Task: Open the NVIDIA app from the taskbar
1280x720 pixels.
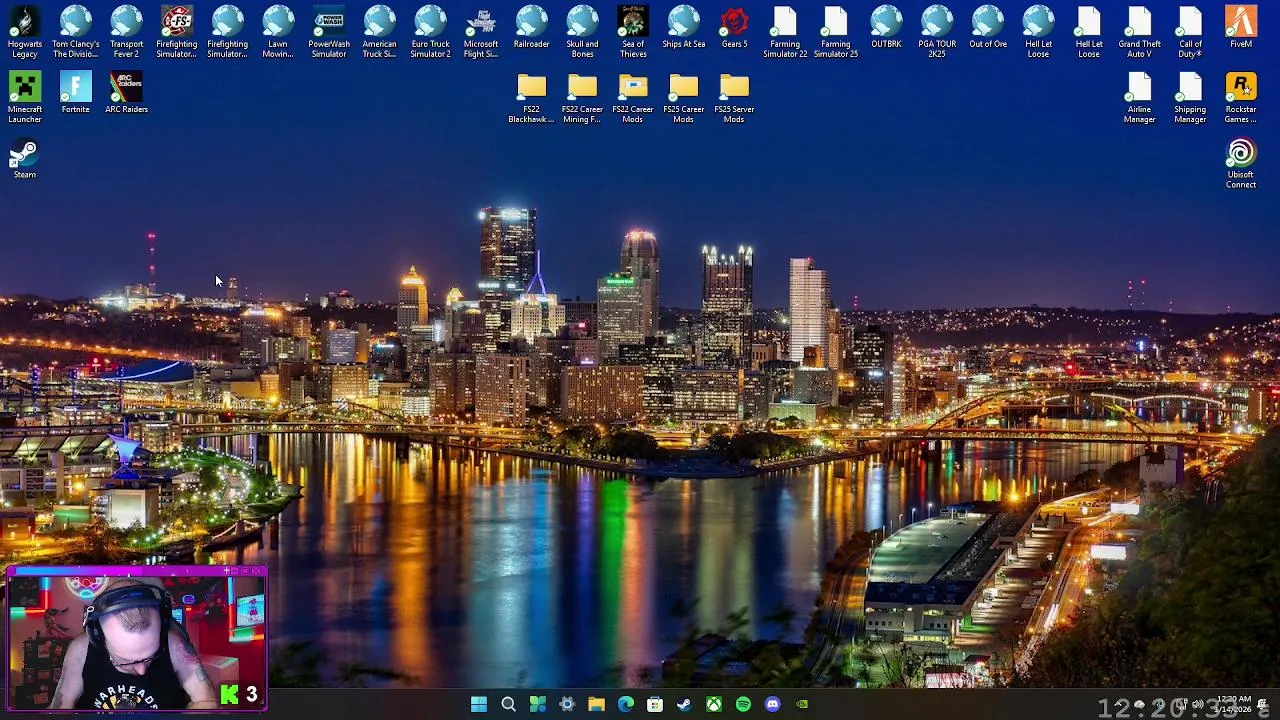Action: point(802,705)
